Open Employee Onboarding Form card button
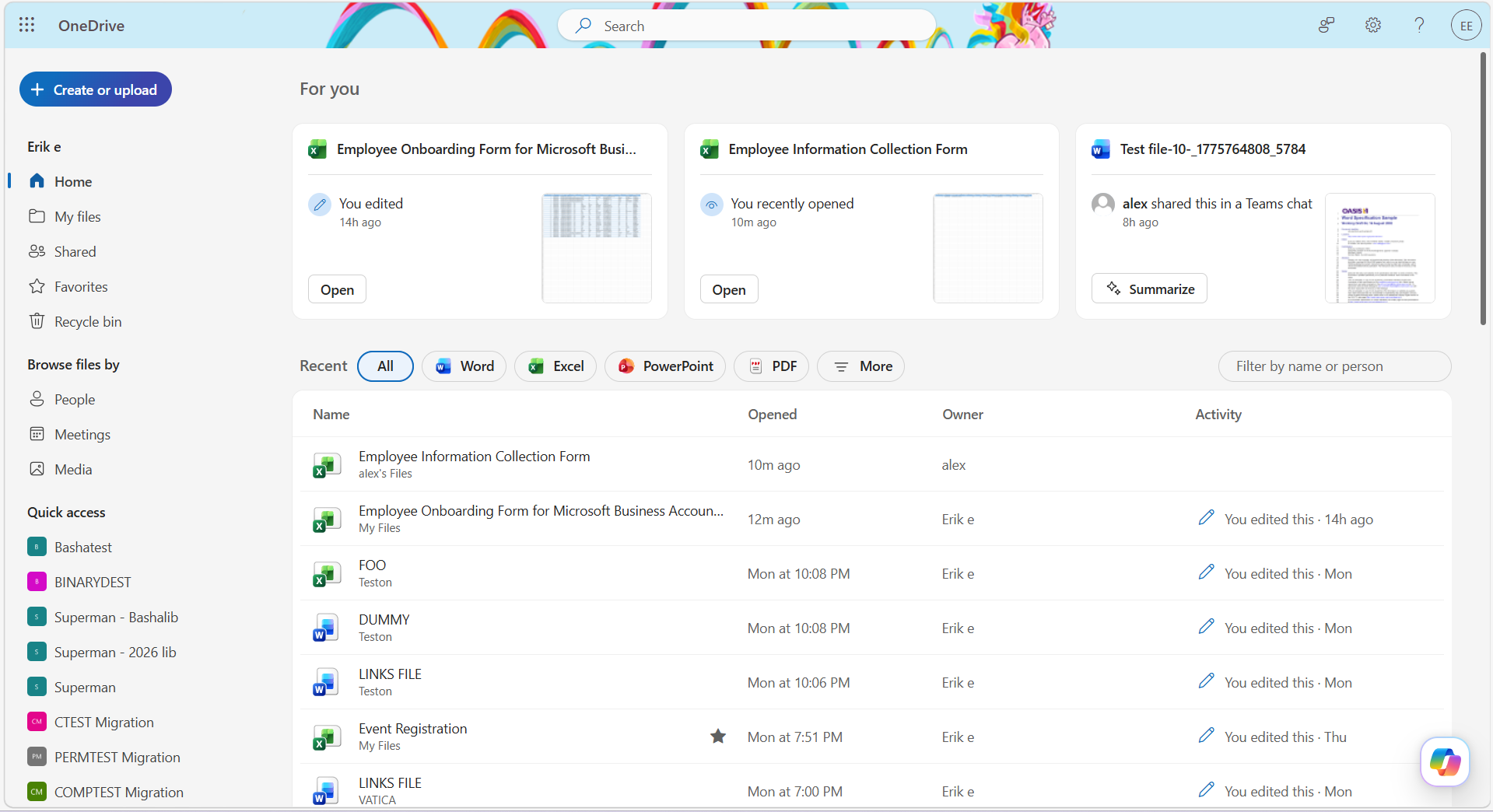1493x812 pixels. (x=337, y=289)
